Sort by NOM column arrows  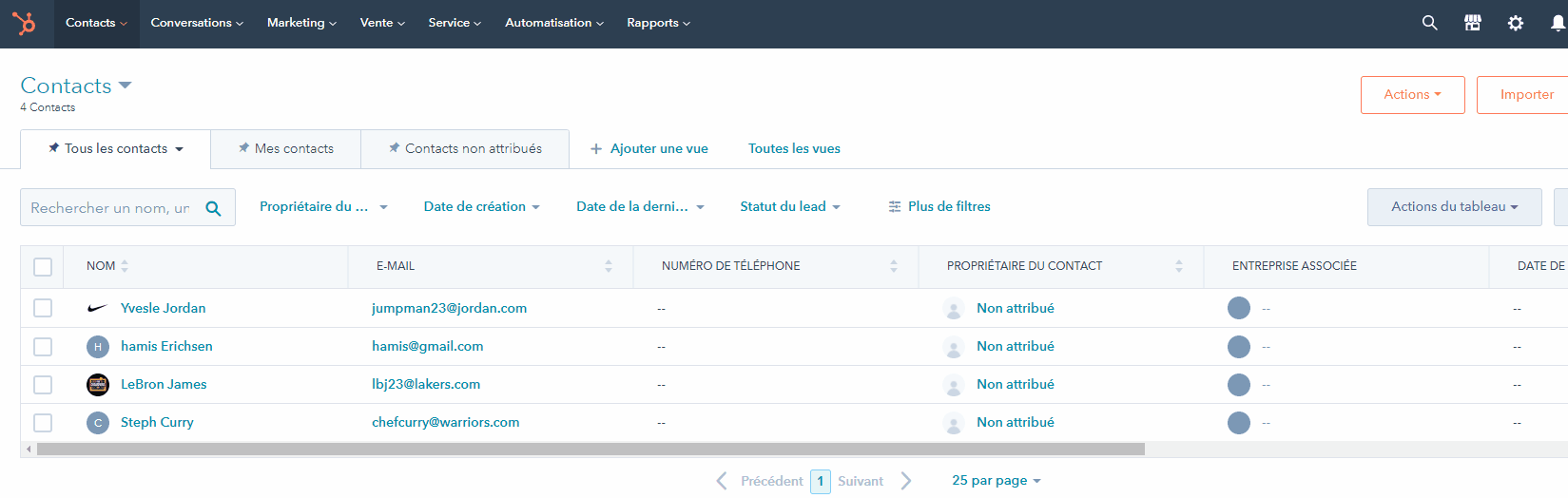coord(125,266)
